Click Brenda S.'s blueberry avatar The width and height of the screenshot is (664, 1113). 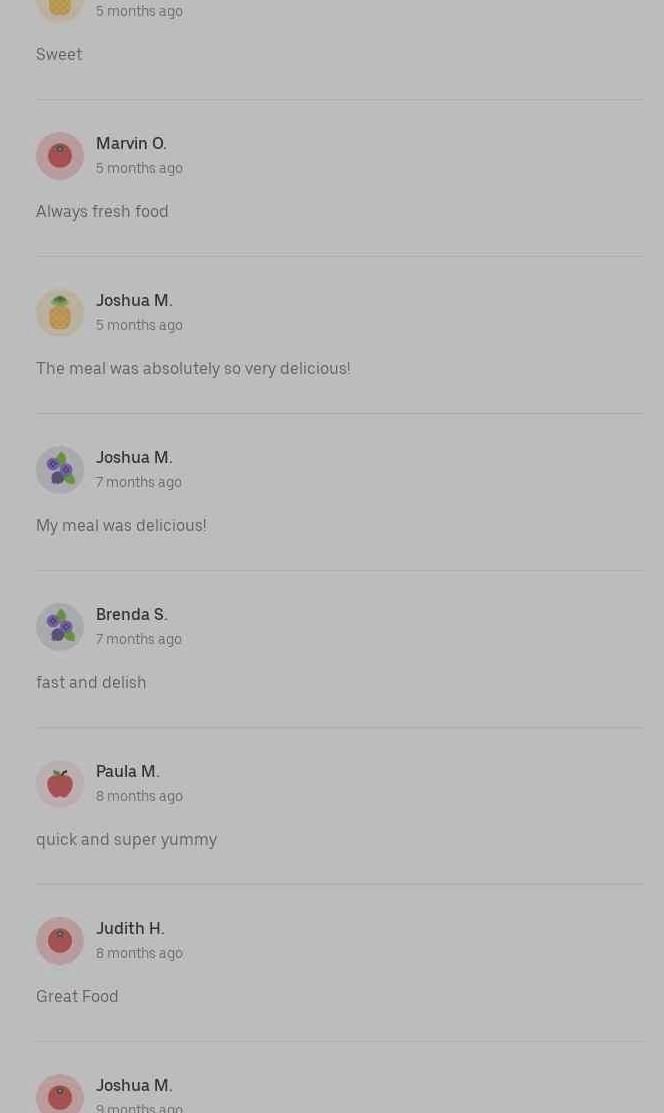[60, 627]
